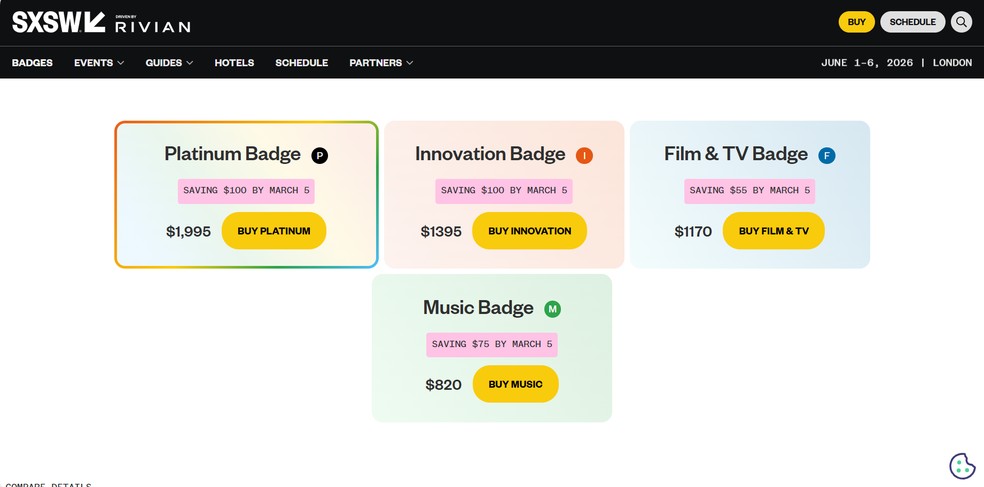Expand the Events dropdown menu

[x=99, y=63]
